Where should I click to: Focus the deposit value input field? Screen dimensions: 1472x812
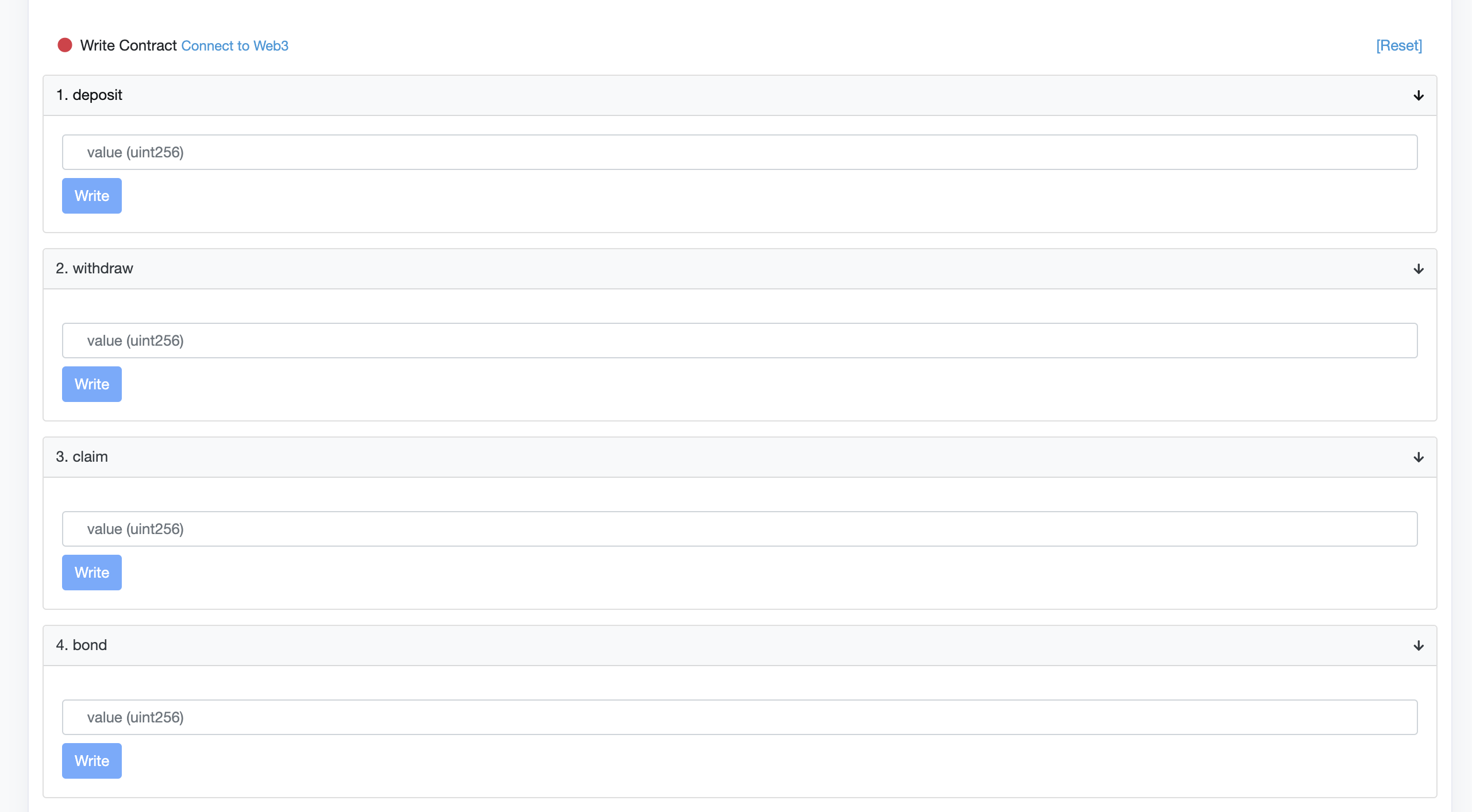click(739, 152)
